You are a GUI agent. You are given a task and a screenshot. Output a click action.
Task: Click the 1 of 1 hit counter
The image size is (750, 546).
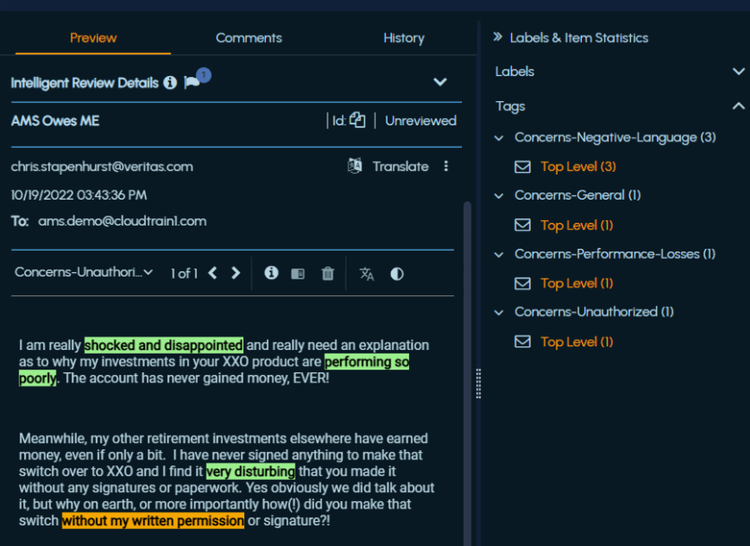click(184, 273)
